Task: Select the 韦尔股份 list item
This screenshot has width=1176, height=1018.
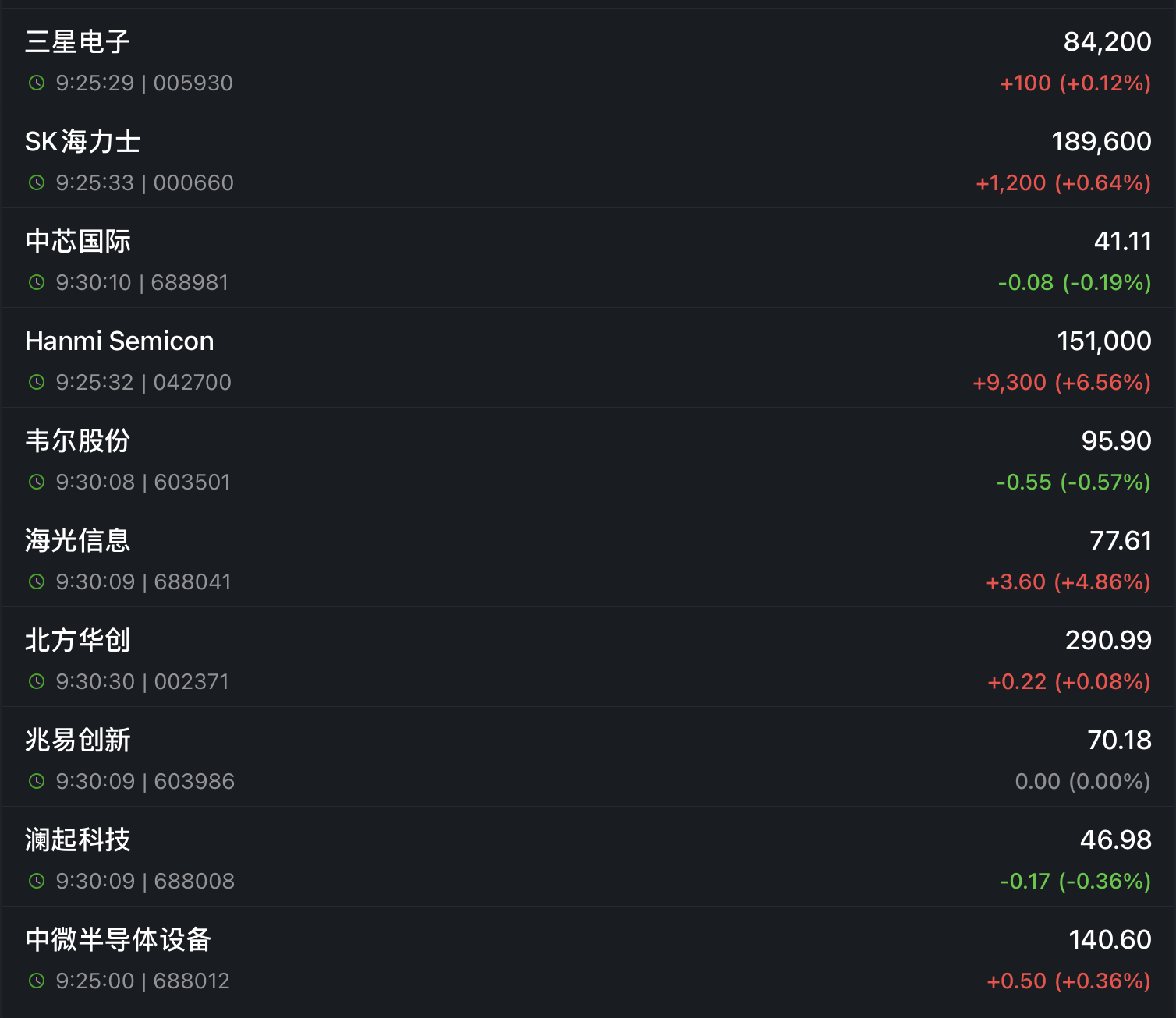Action: coord(588,458)
